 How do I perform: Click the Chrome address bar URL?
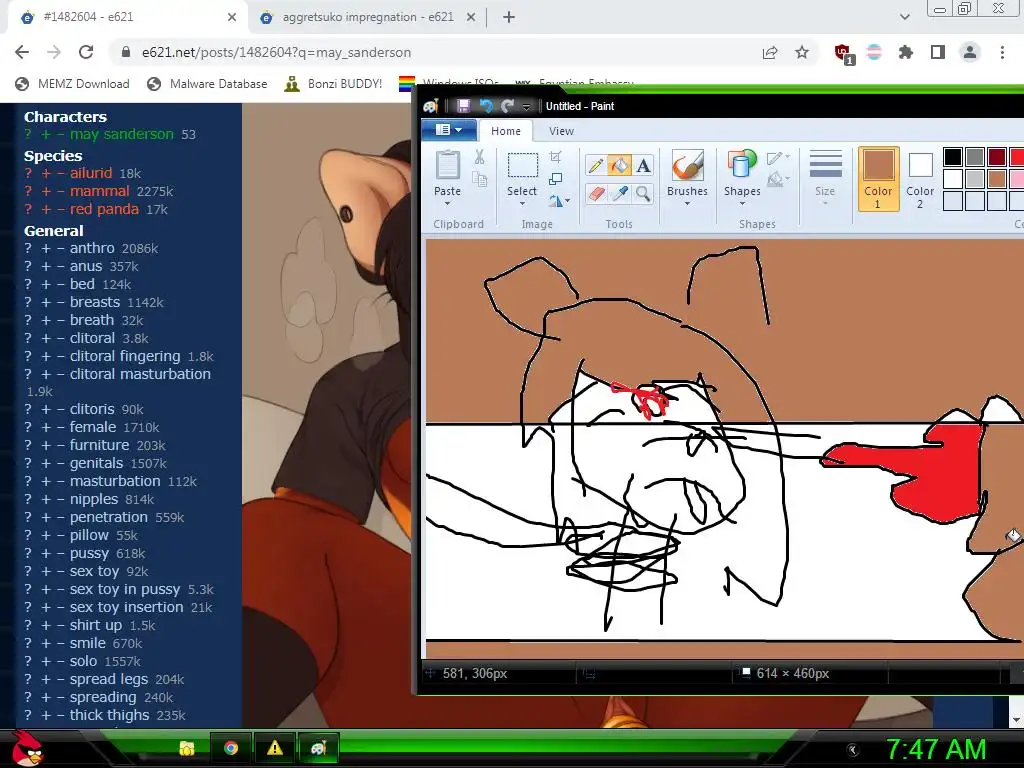[x=276, y=52]
